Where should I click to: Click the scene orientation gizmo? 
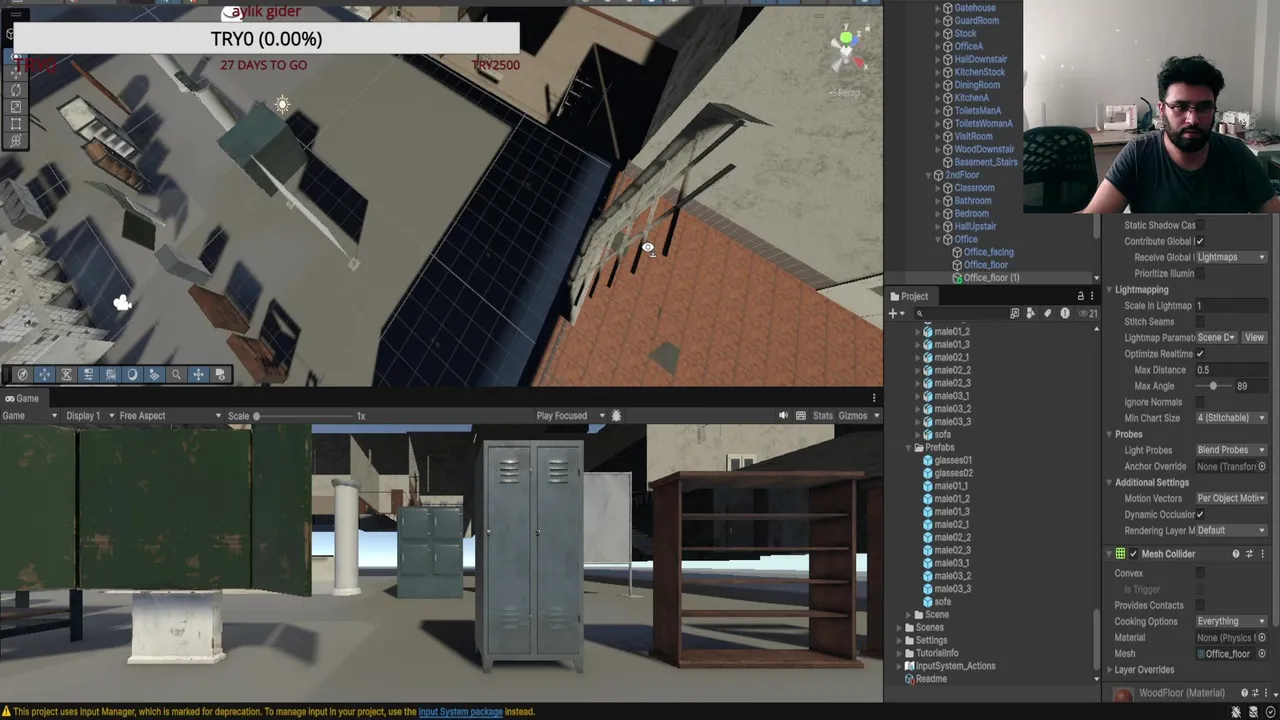pos(848,50)
